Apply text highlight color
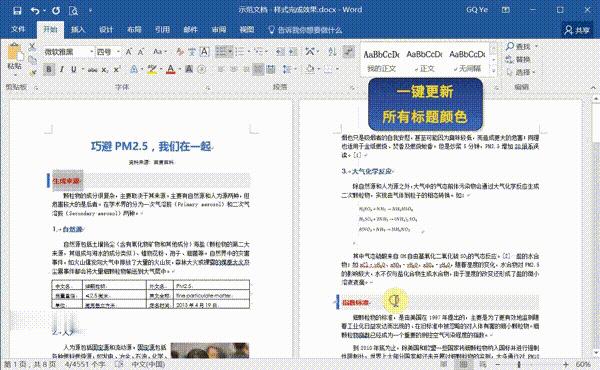 (x=152, y=69)
